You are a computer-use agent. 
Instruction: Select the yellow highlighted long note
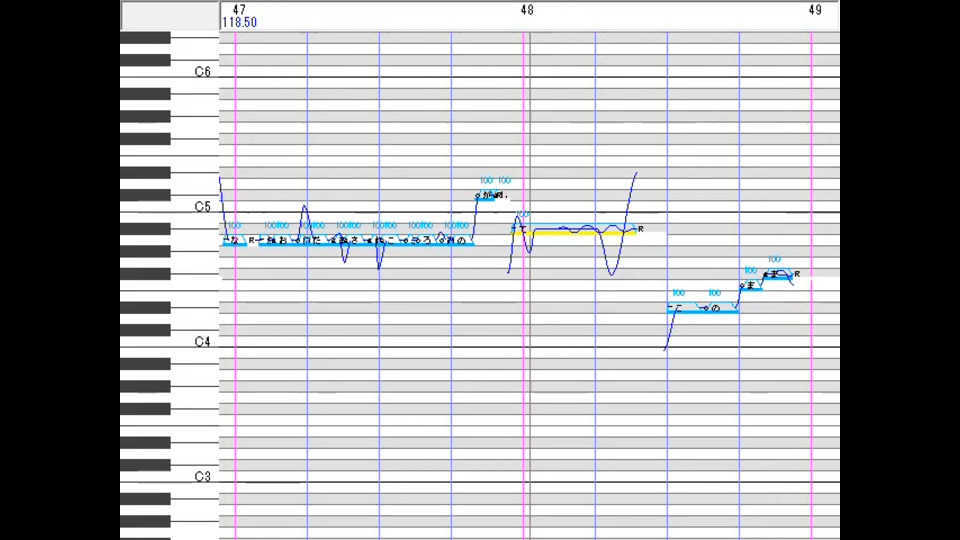pos(574,230)
